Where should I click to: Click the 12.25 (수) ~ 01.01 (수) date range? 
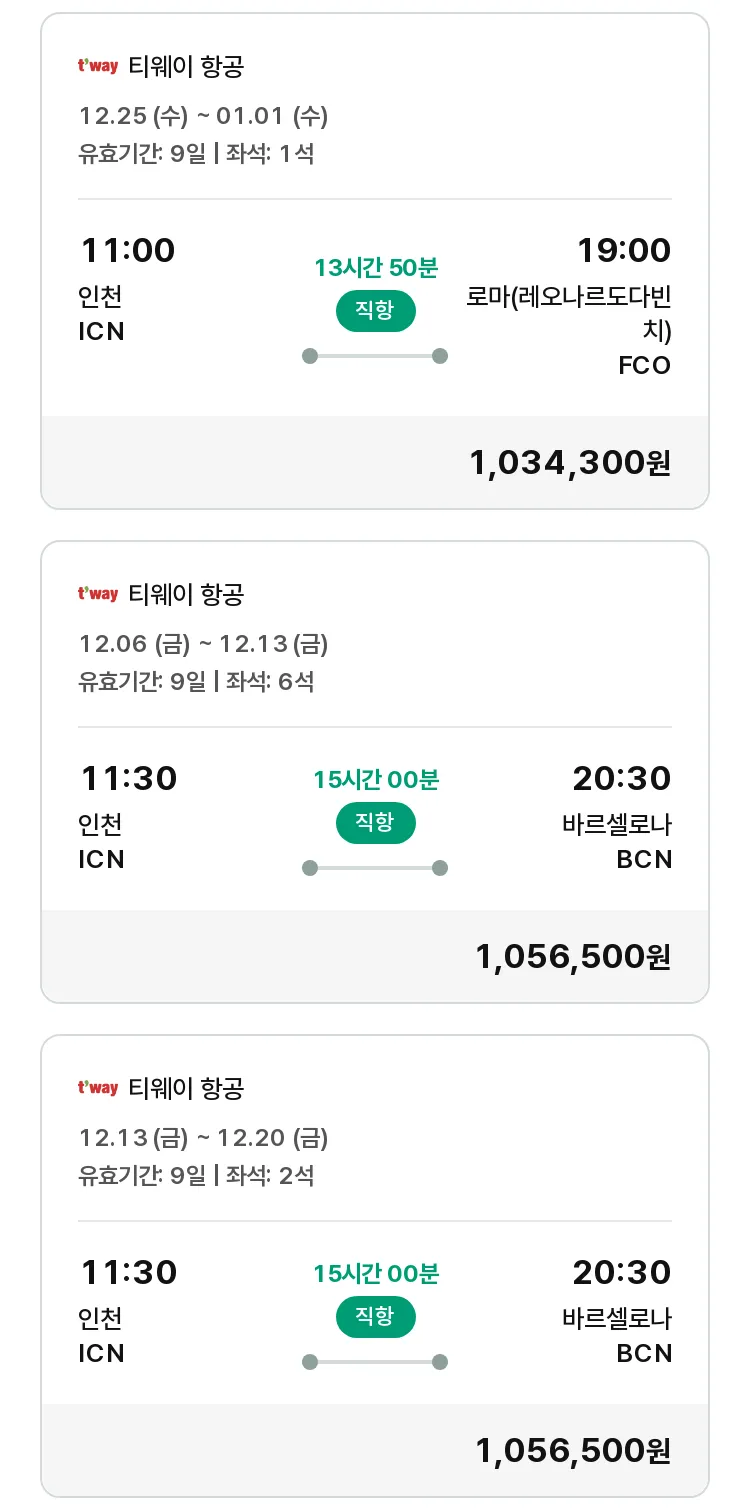pos(203,117)
